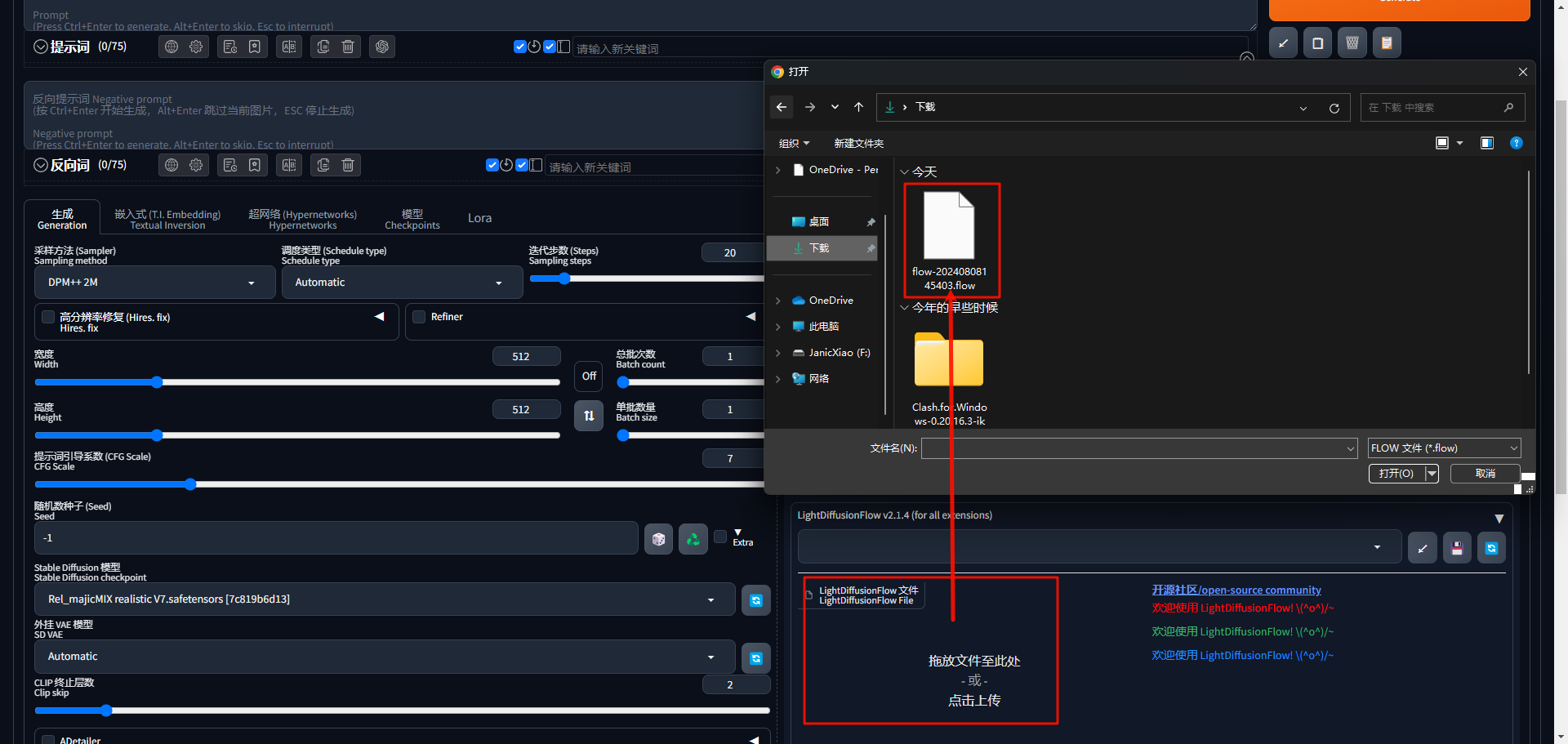The image size is (1568, 744).
Task: Click LightDiffusionFlow arrow apply button
Action: 1423,548
